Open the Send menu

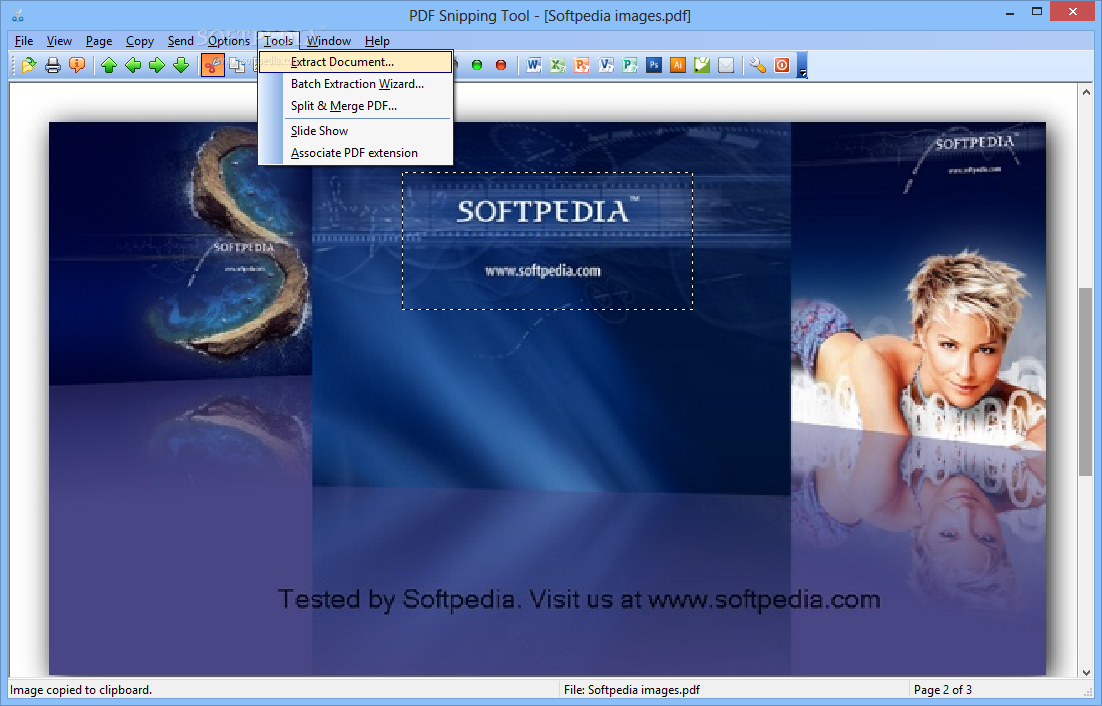pos(181,41)
